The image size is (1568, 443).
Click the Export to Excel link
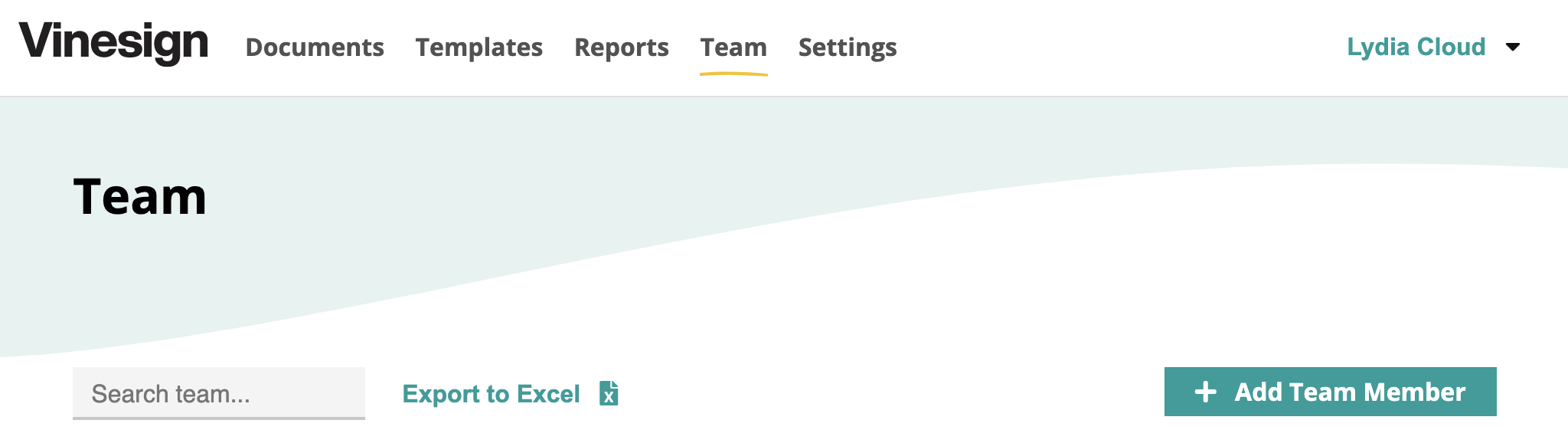tap(492, 394)
